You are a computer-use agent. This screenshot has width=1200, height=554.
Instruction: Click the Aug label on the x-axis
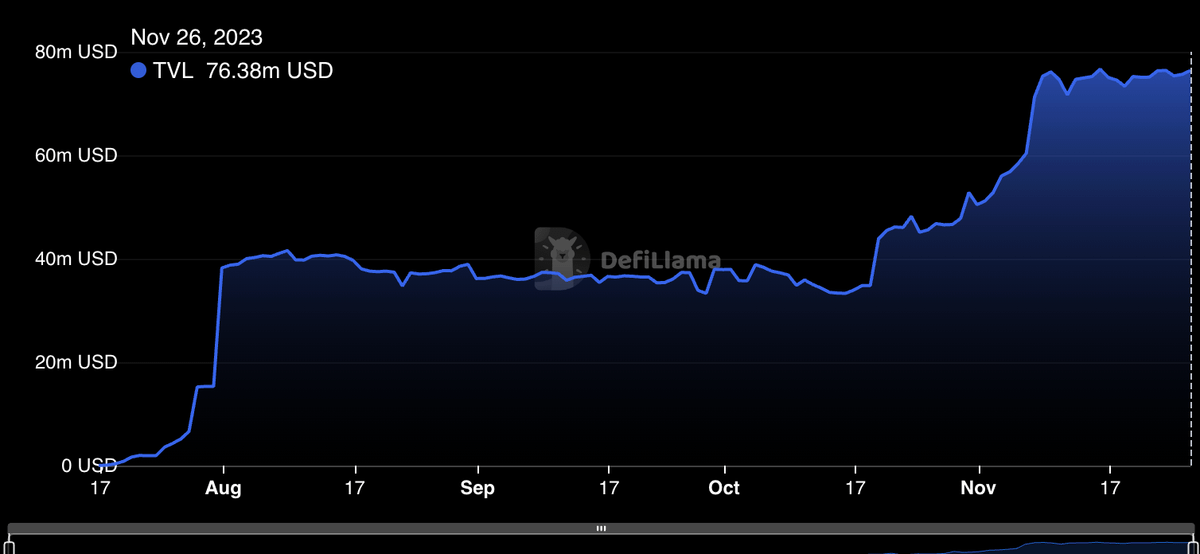(x=223, y=489)
